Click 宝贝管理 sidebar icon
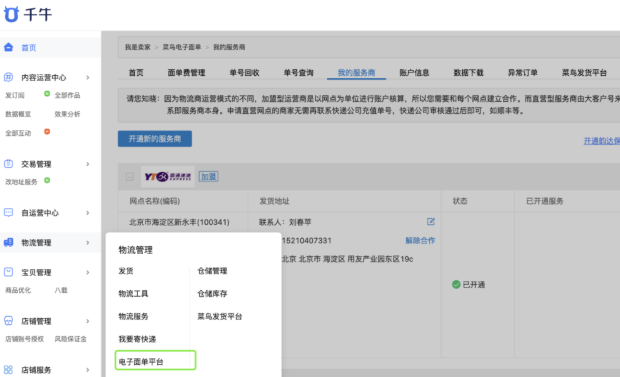The width and height of the screenshot is (620, 377). coord(8,272)
